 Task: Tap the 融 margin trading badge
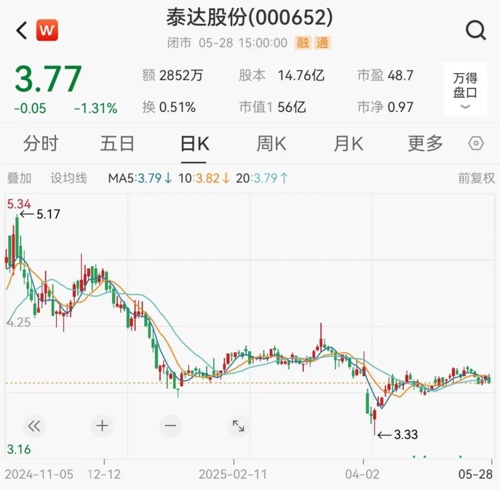(x=303, y=43)
